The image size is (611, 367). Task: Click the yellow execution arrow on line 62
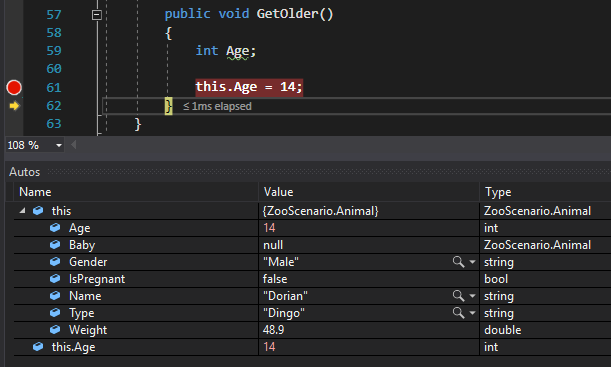tap(14, 106)
